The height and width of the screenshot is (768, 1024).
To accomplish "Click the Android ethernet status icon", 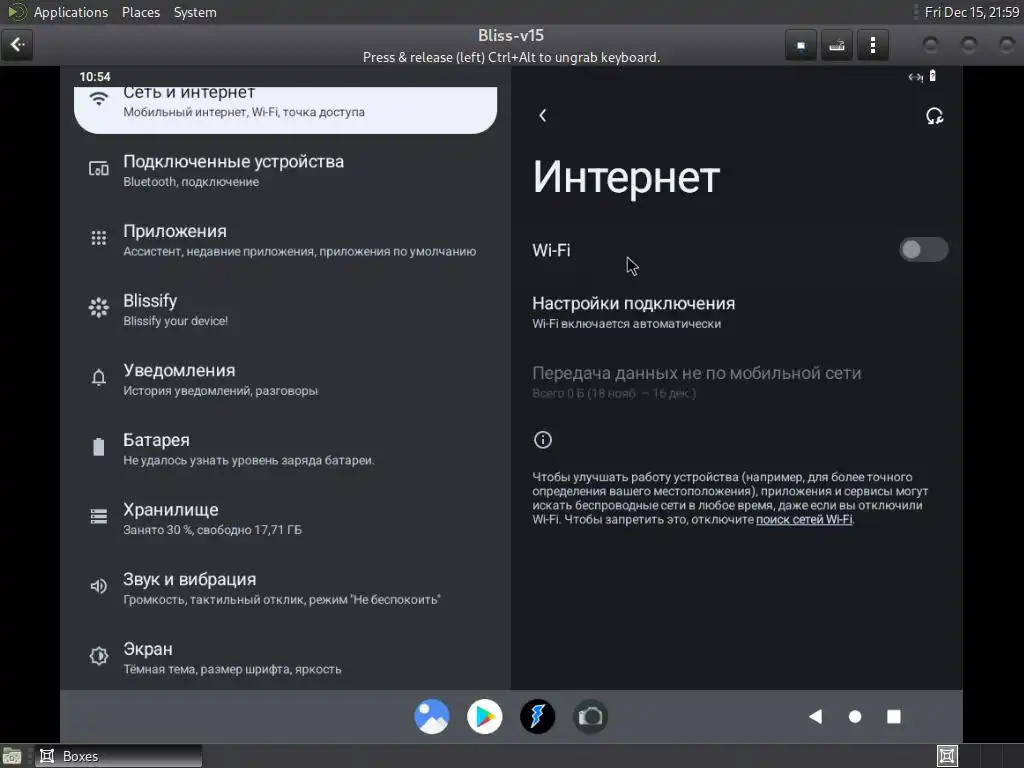I will pos(916,77).
